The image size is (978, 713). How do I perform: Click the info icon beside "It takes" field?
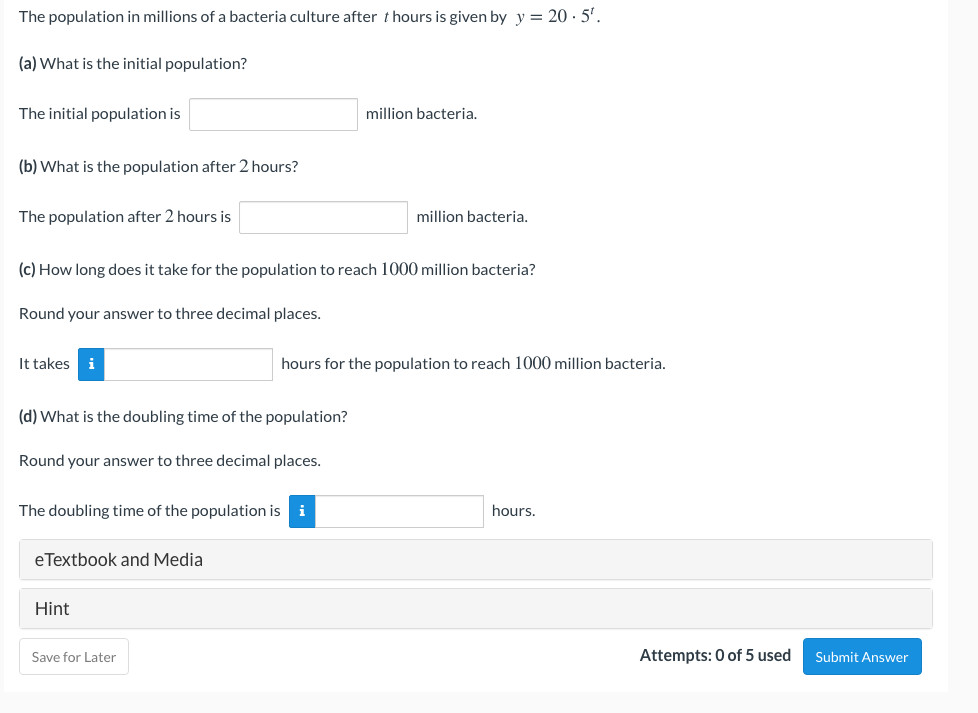pos(91,364)
